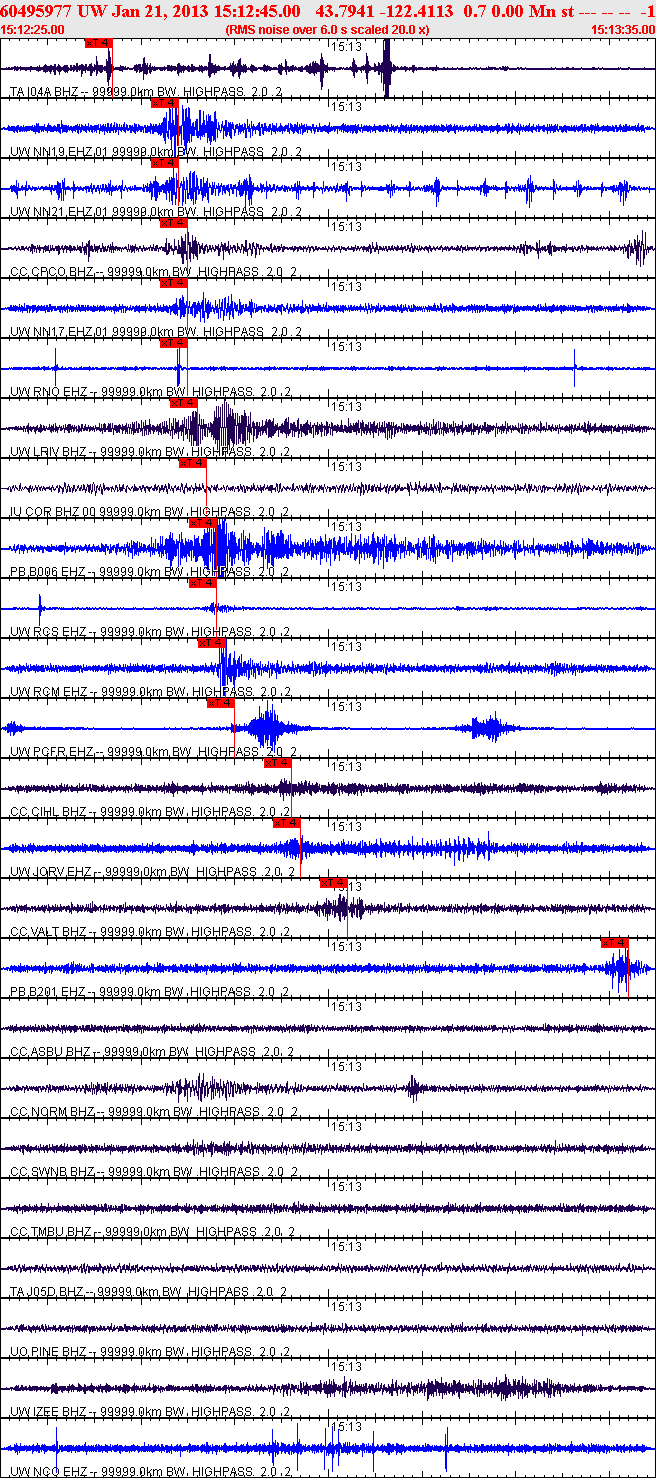The width and height of the screenshot is (656, 1478).
Task: Click the red pick flag on TA I04A trace
Action: pos(99,43)
